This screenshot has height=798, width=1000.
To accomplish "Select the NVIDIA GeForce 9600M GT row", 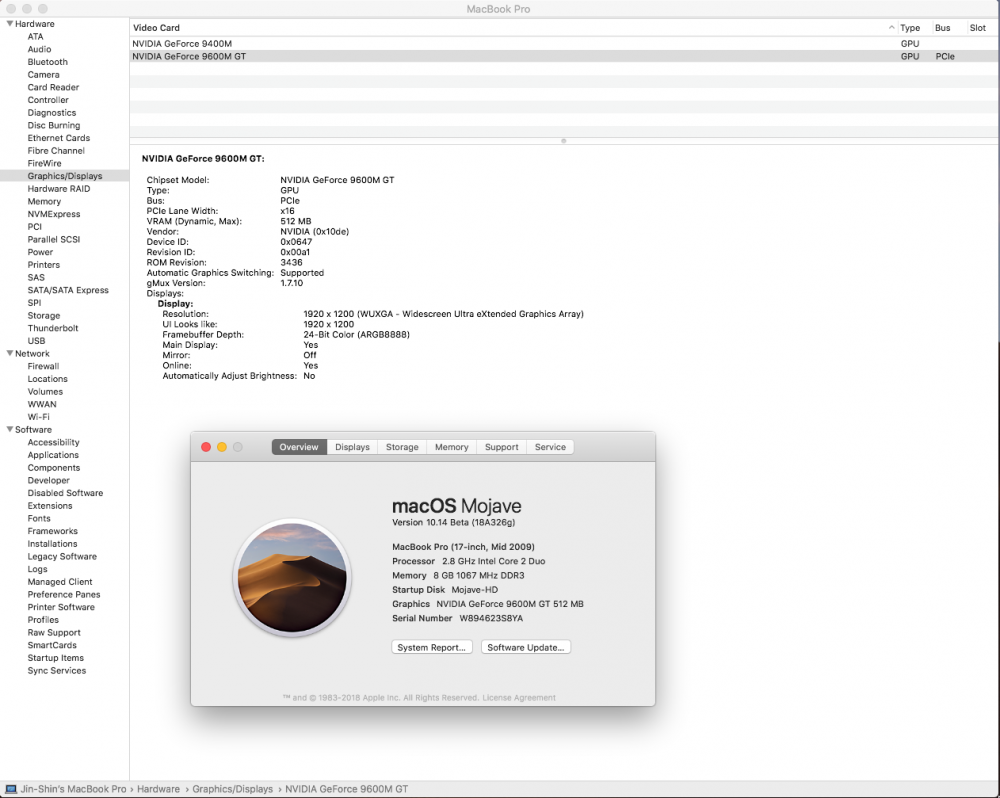I will point(564,56).
